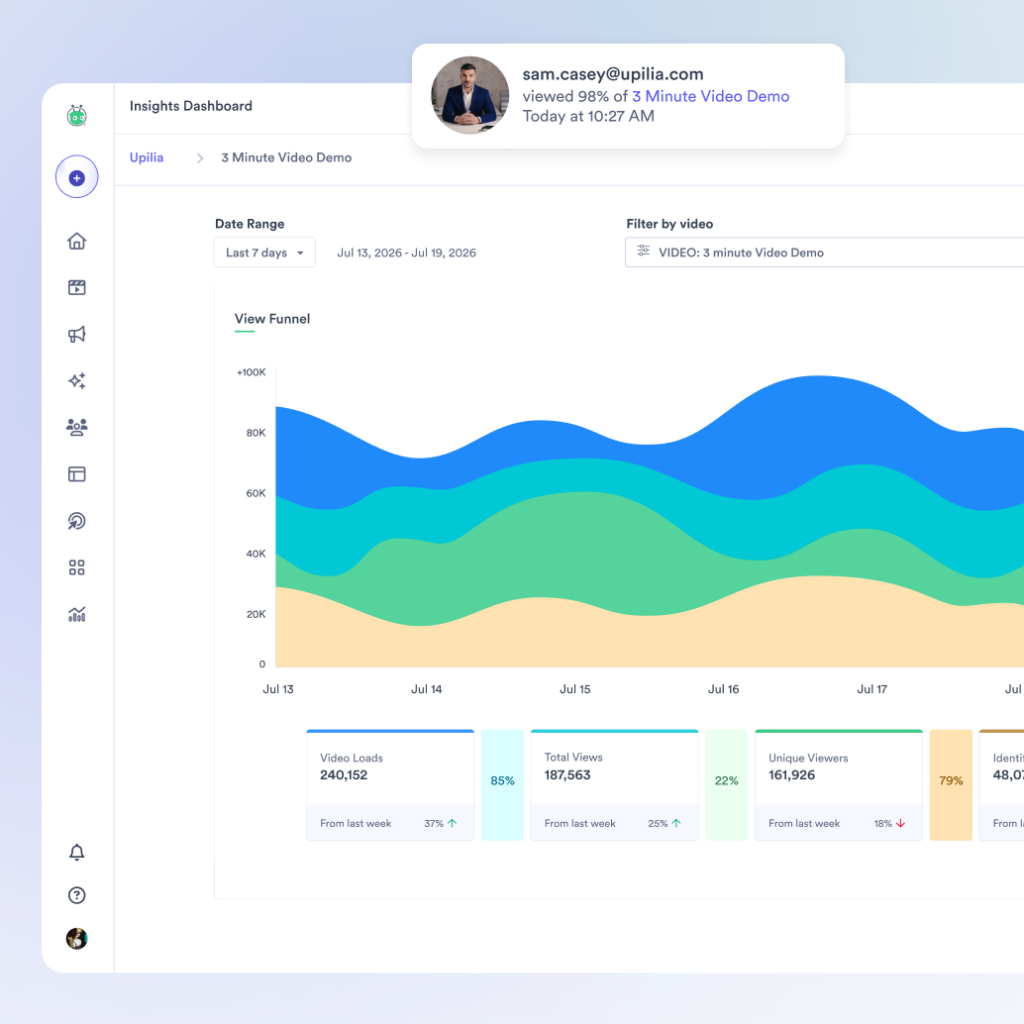The width and height of the screenshot is (1024, 1024).
Task: Click the round plus create button
Action: 76,177
